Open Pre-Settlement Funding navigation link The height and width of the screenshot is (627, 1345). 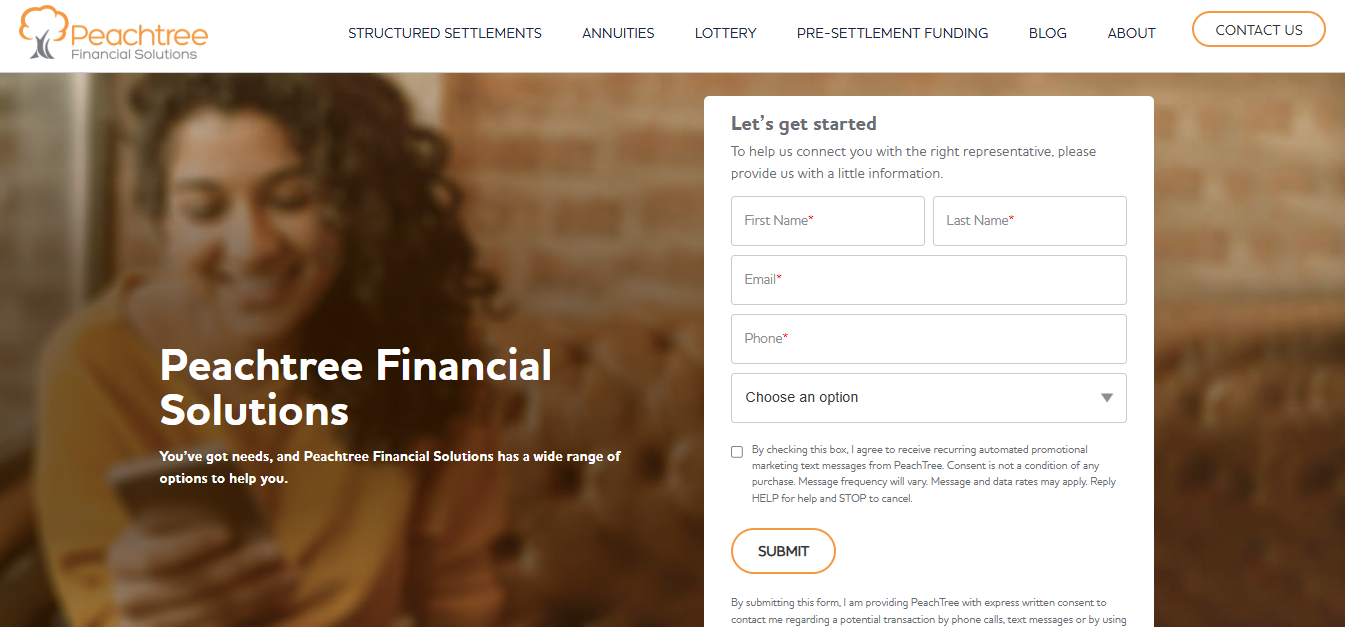click(892, 33)
